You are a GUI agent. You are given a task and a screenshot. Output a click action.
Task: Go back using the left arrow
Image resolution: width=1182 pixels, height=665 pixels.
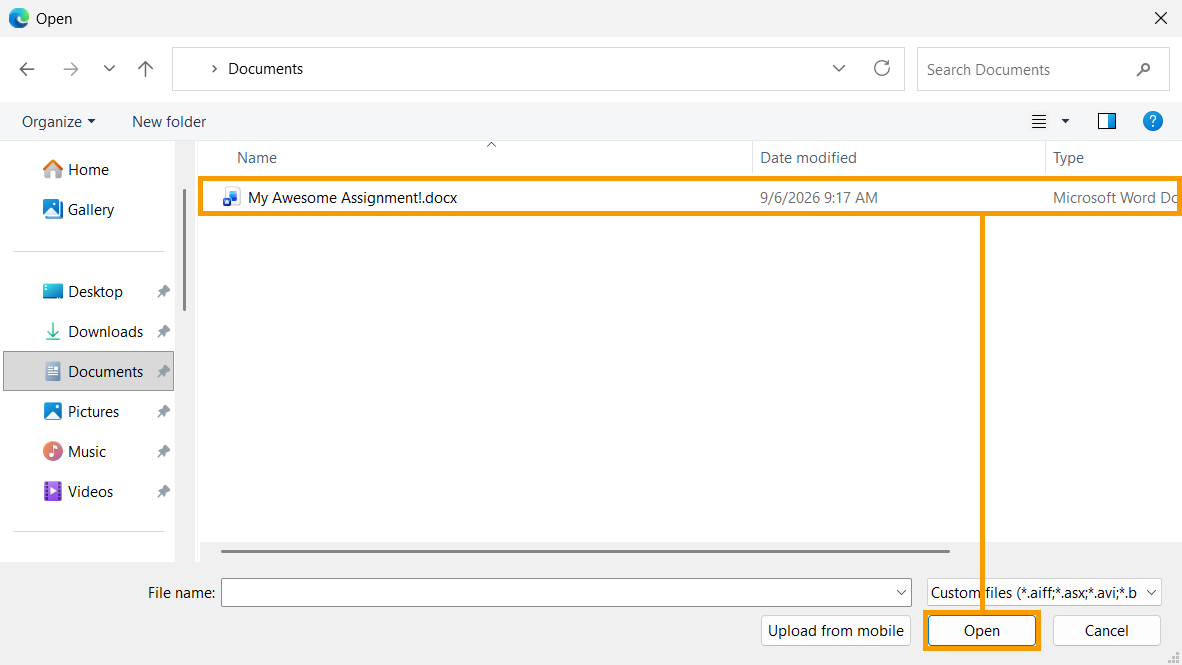tap(27, 69)
